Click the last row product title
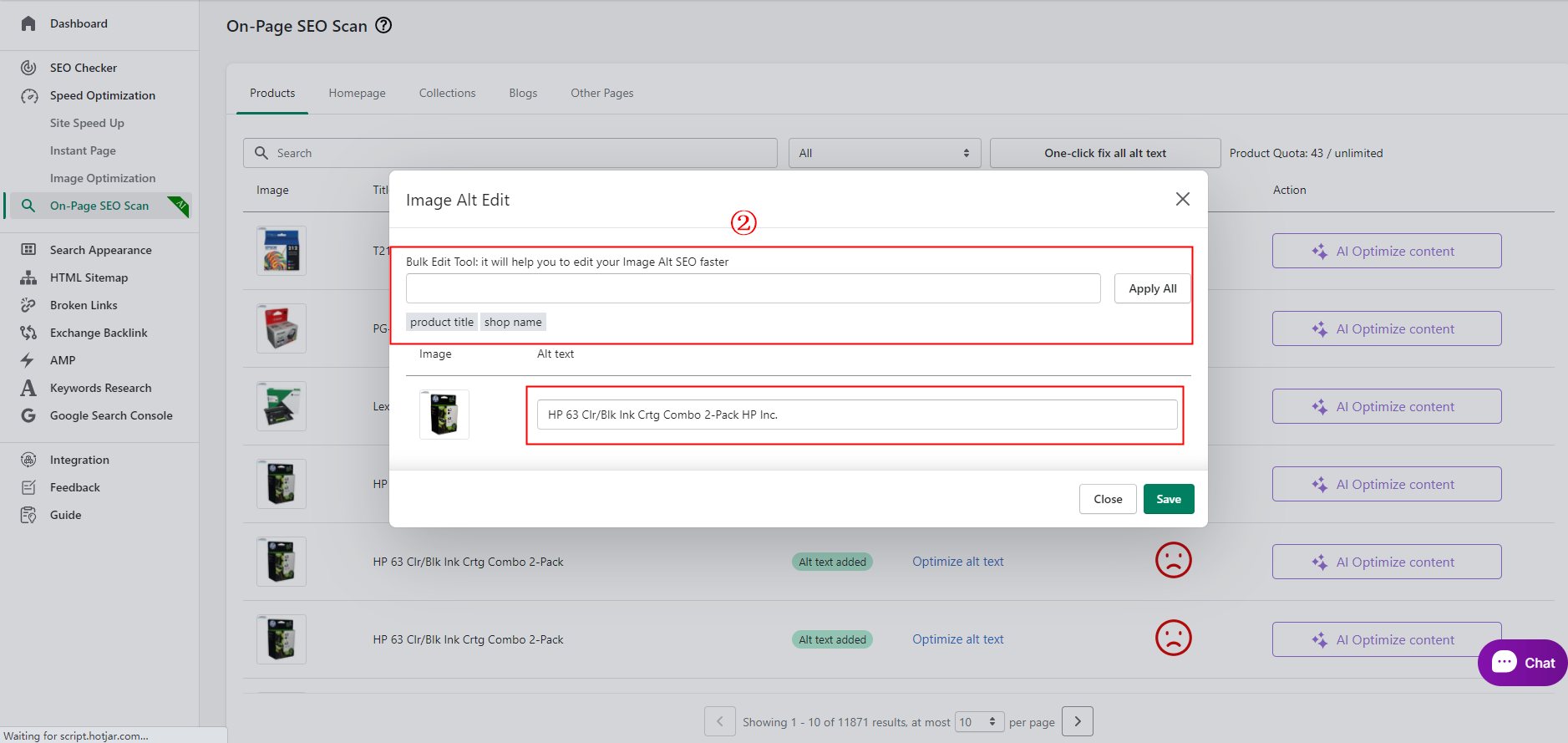The height and width of the screenshot is (743, 1568). click(468, 639)
